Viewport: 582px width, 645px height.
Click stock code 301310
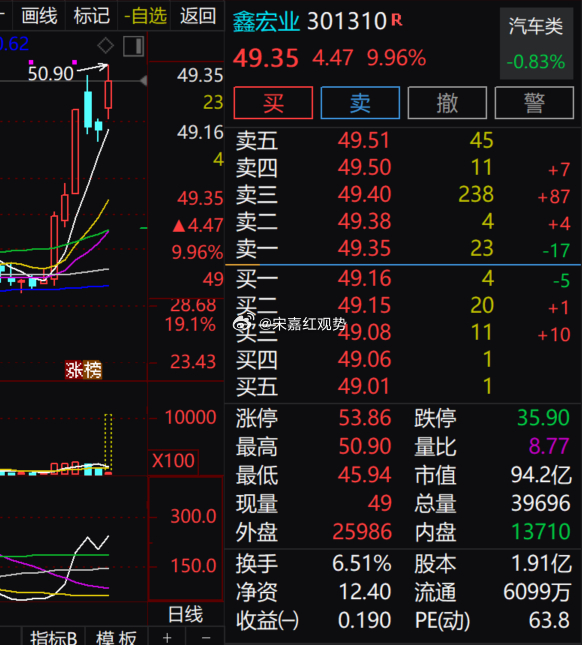point(347,21)
